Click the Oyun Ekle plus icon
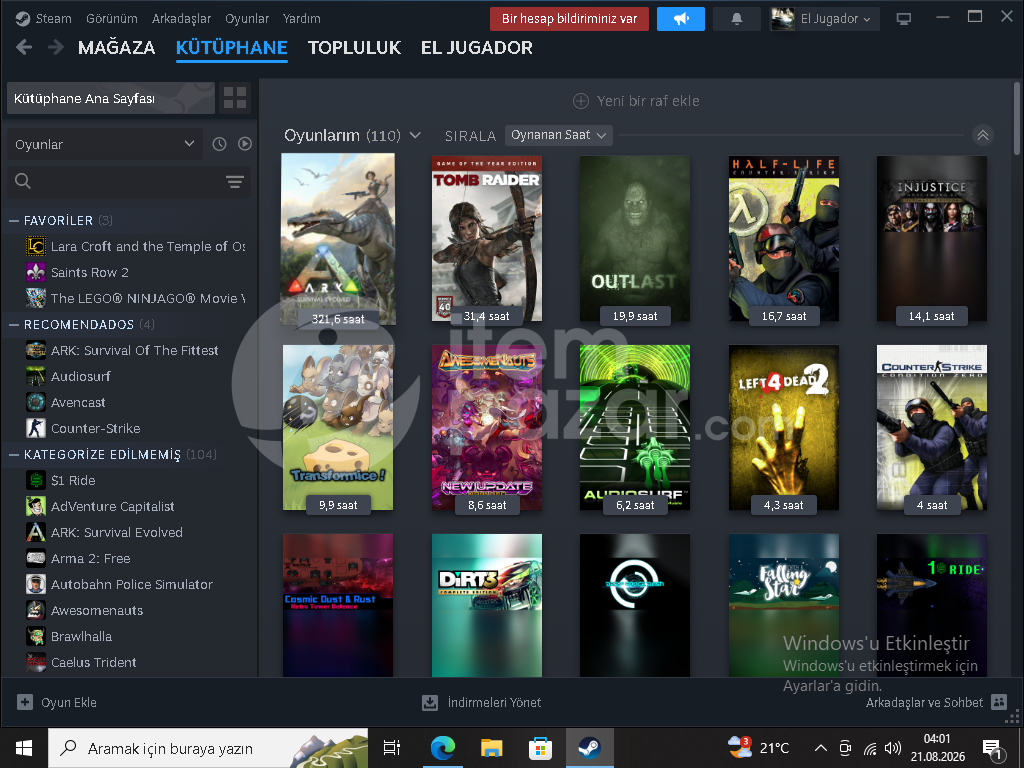 pos(25,702)
